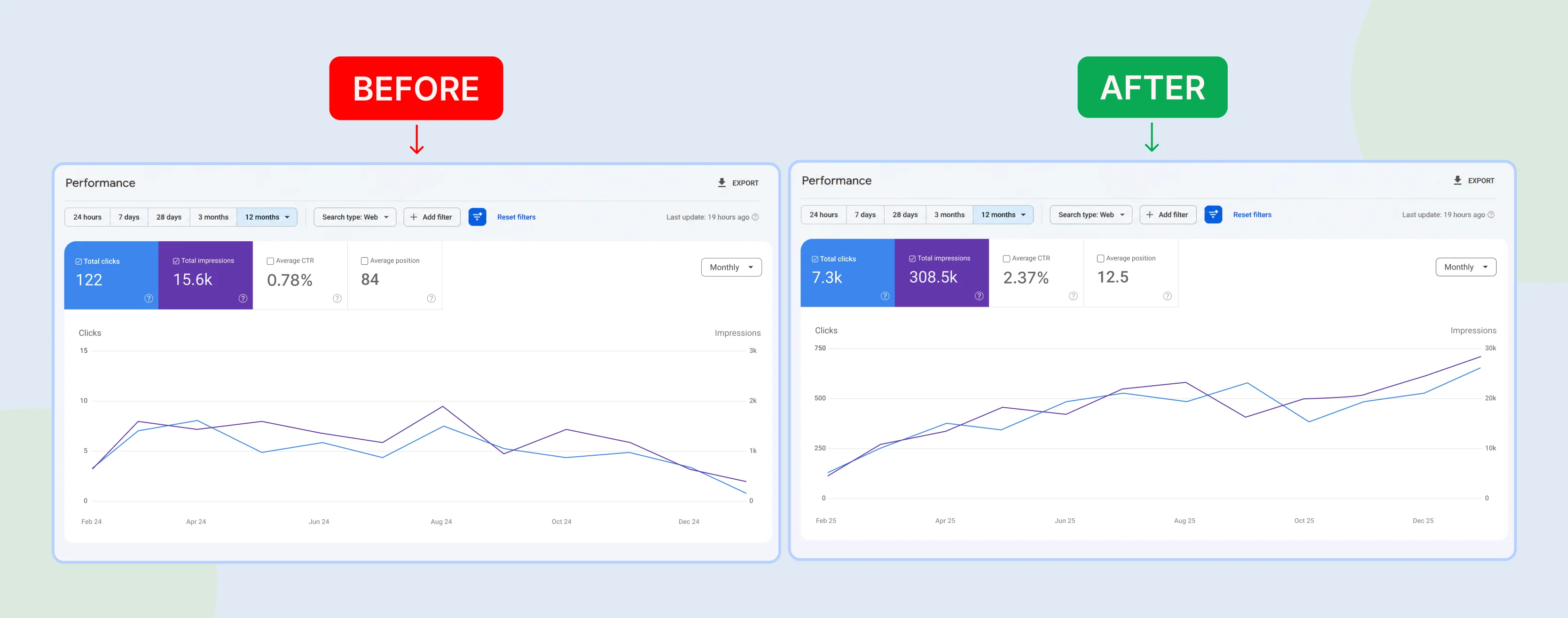1568x618 pixels.
Task: Open the help icon beside Last update in the Before panel
Action: [x=755, y=217]
